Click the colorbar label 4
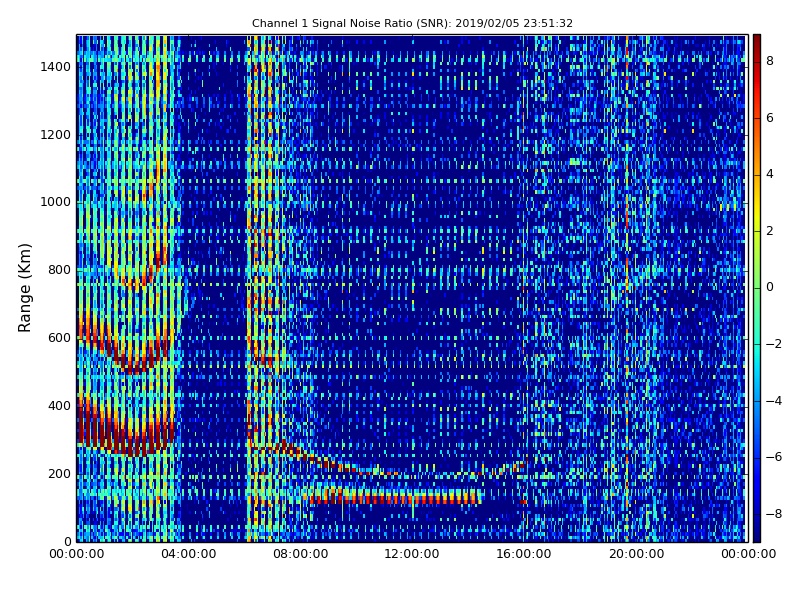Image resolution: width=800 pixels, height=600 pixels. click(770, 174)
